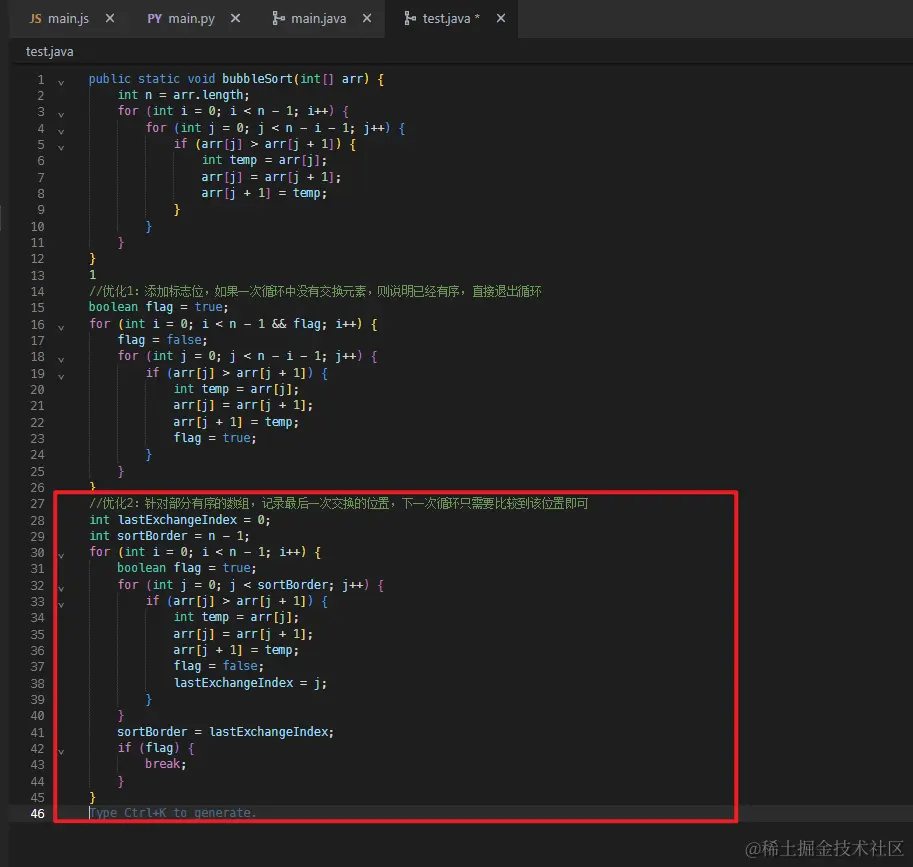Fold the inner for loop at line 4
The width and height of the screenshot is (913, 867).
click(x=61, y=131)
